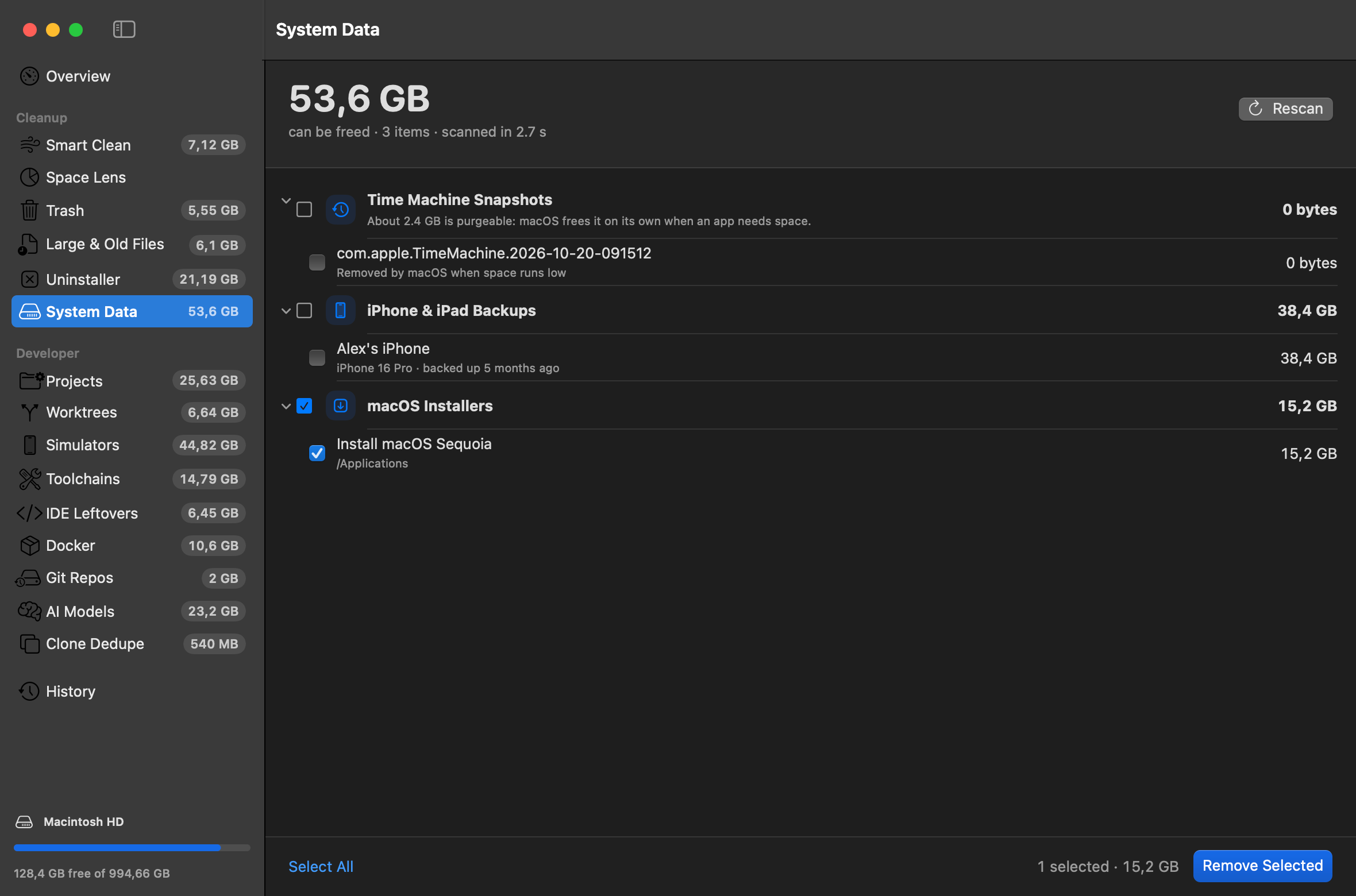The height and width of the screenshot is (896, 1356).
Task: Click the Rescan button
Action: (x=1285, y=109)
